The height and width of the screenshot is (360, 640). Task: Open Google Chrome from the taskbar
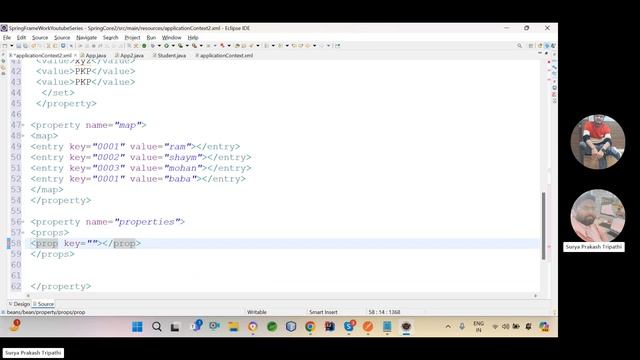[x=310, y=327]
